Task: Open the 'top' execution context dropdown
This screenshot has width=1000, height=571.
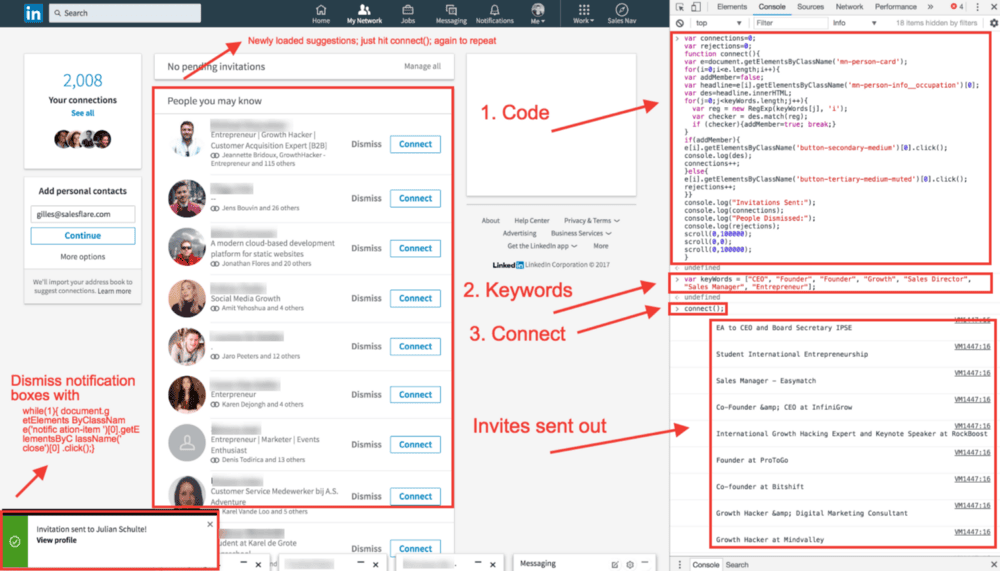Action: click(719, 23)
